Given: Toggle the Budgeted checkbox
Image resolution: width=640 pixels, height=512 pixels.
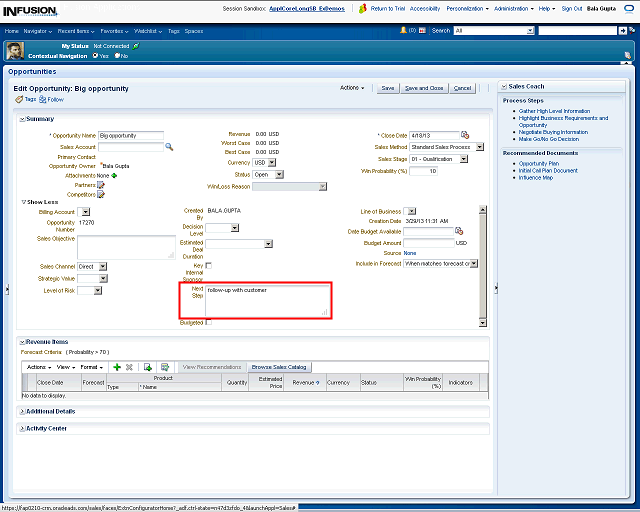Looking at the screenshot, I should 209,323.
